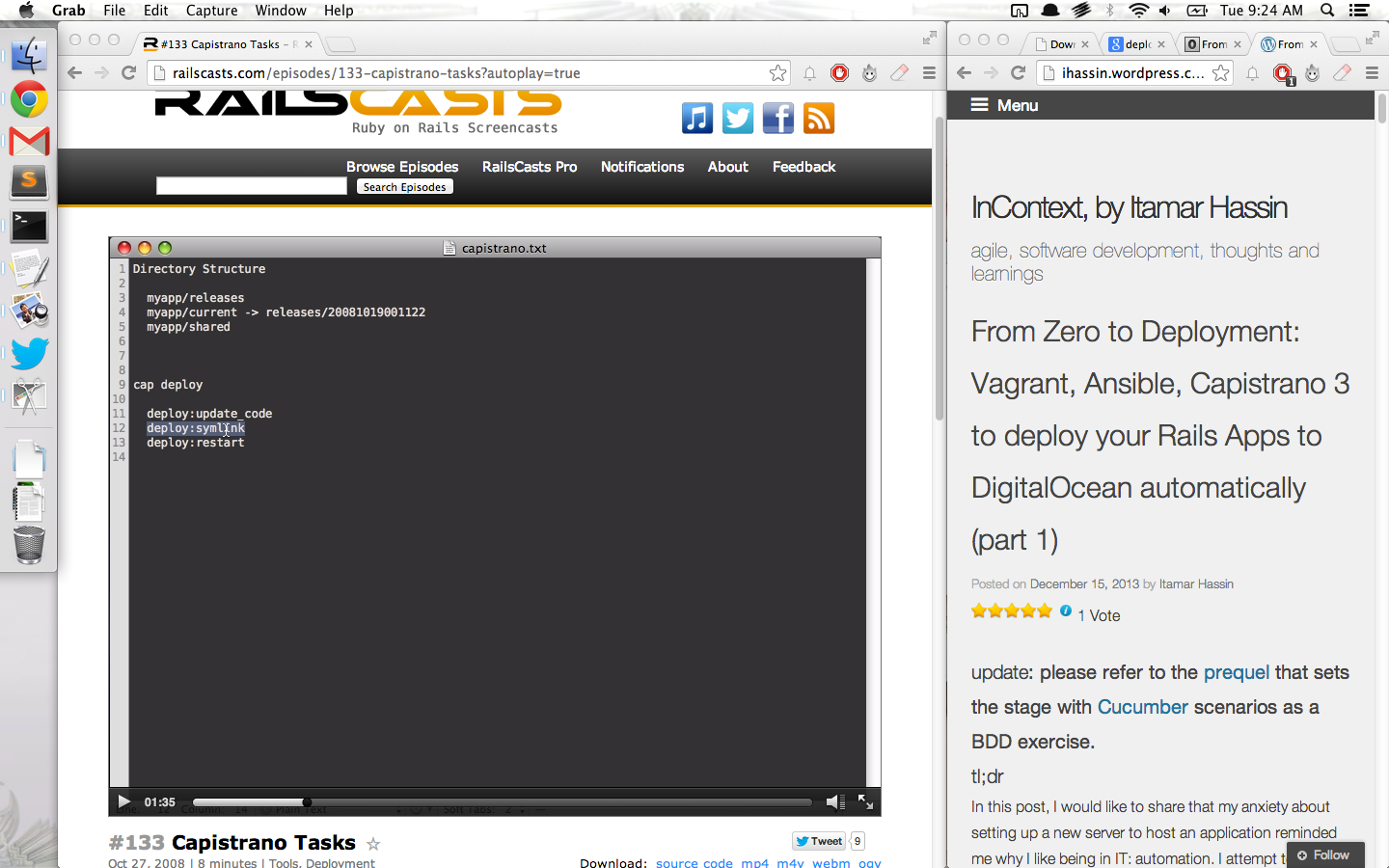Click Browse Episodes link

(x=402, y=167)
